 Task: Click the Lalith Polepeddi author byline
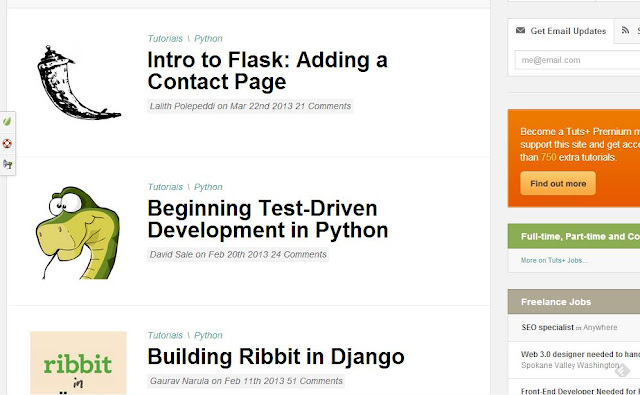(250, 106)
